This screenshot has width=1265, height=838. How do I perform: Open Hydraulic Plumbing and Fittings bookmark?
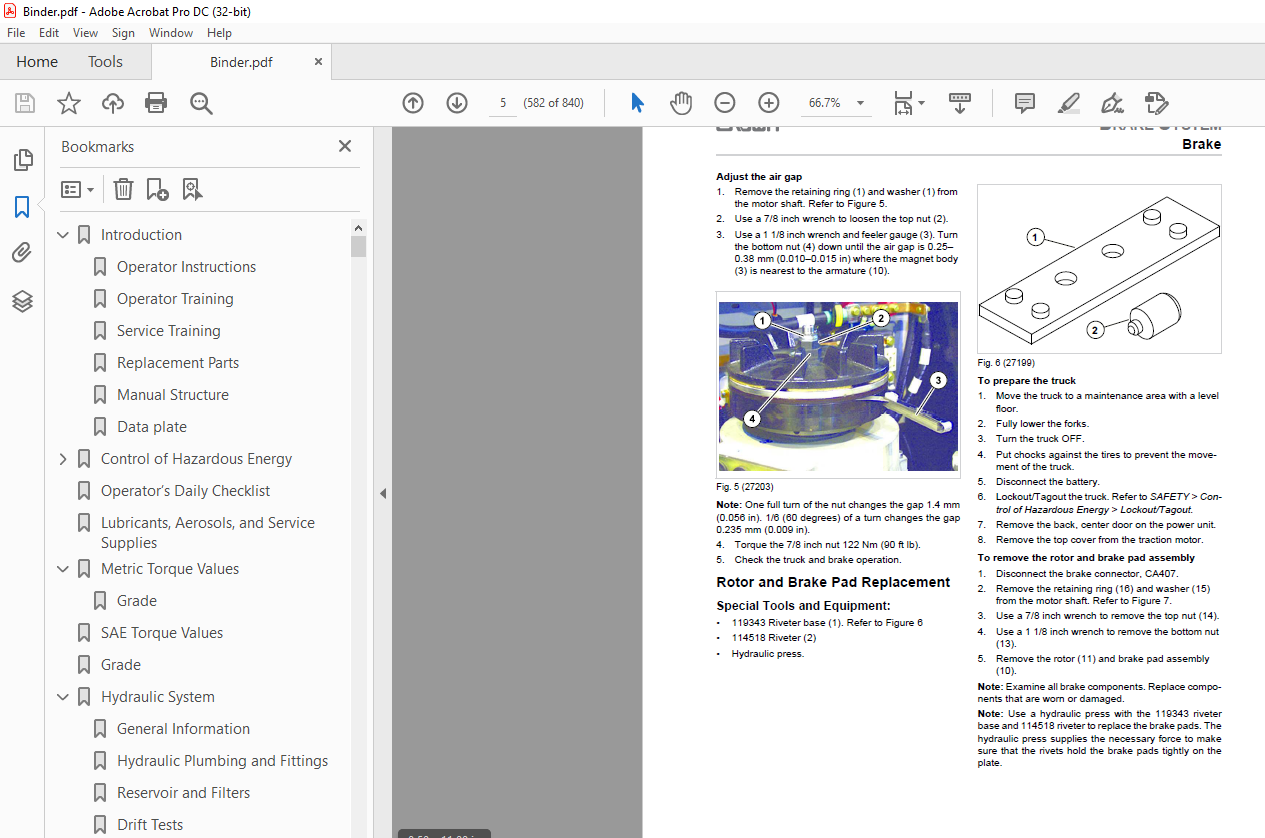(x=223, y=761)
